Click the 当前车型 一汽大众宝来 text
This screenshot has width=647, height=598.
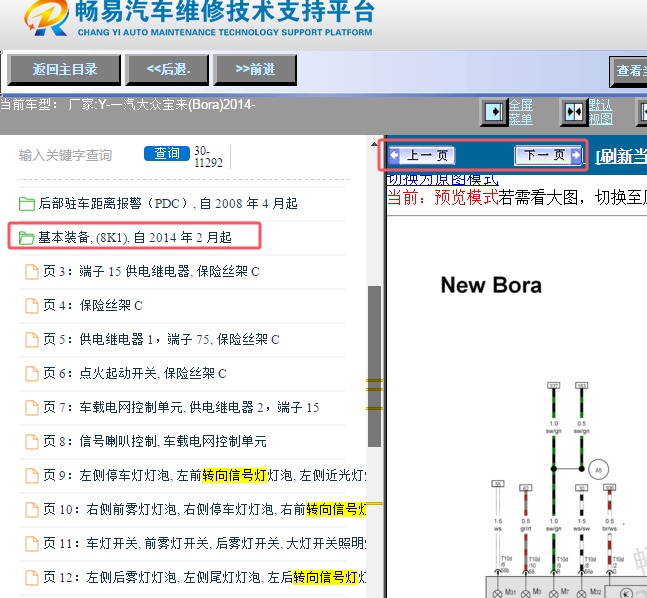[128, 104]
